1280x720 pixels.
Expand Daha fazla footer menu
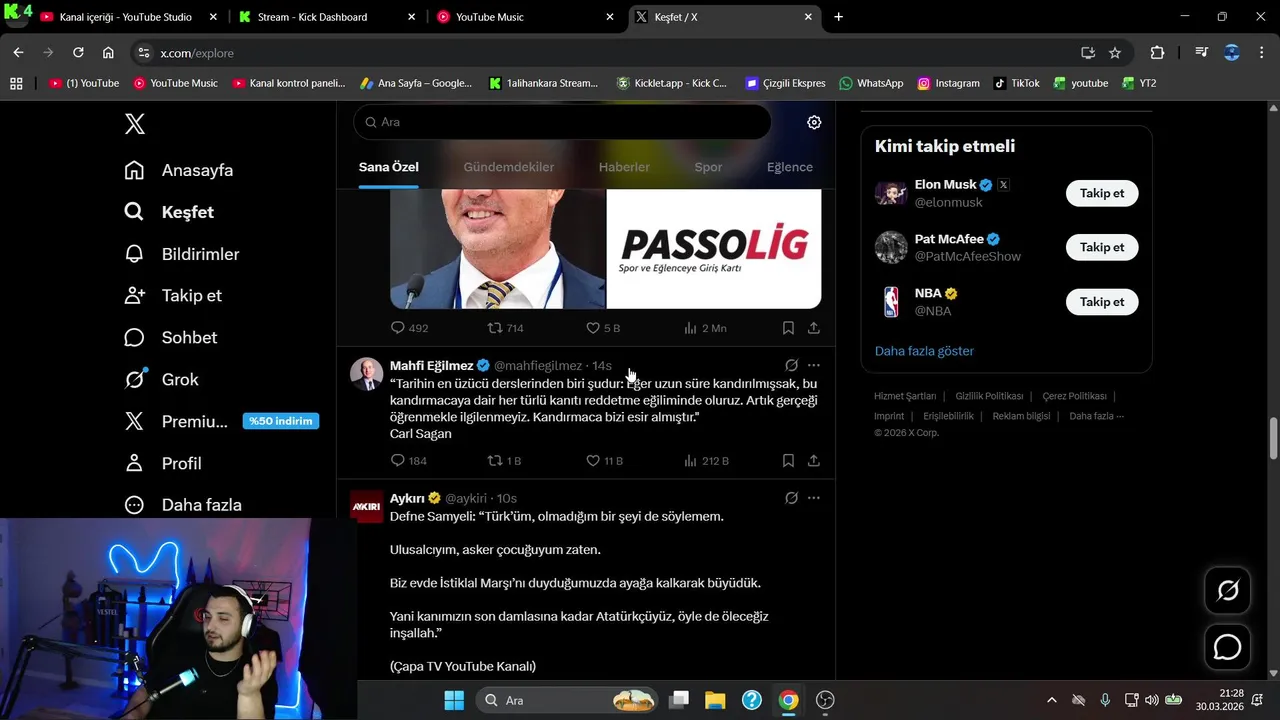(1097, 416)
